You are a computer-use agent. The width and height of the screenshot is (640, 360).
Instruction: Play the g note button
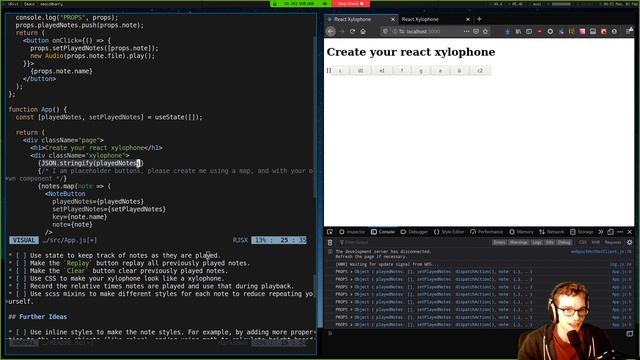(x=421, y=71)
